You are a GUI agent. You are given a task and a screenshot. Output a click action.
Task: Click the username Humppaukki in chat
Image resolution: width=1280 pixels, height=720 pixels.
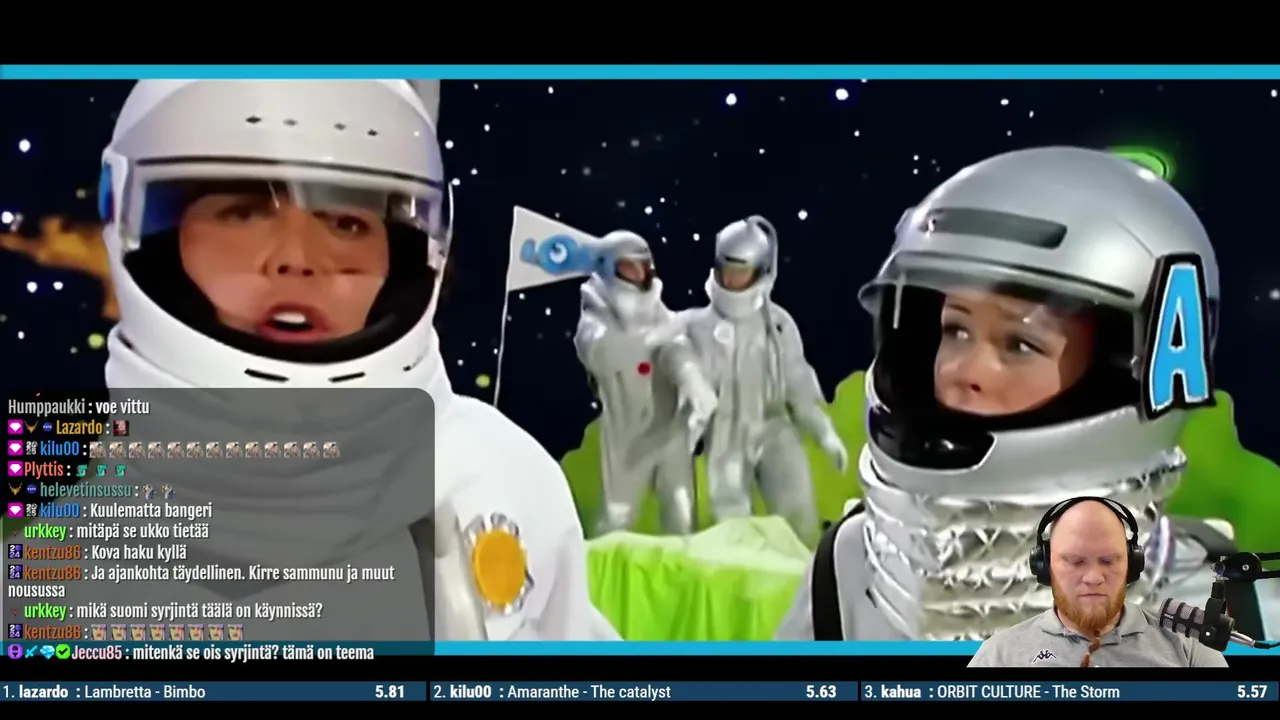click(x=46, y=407)
